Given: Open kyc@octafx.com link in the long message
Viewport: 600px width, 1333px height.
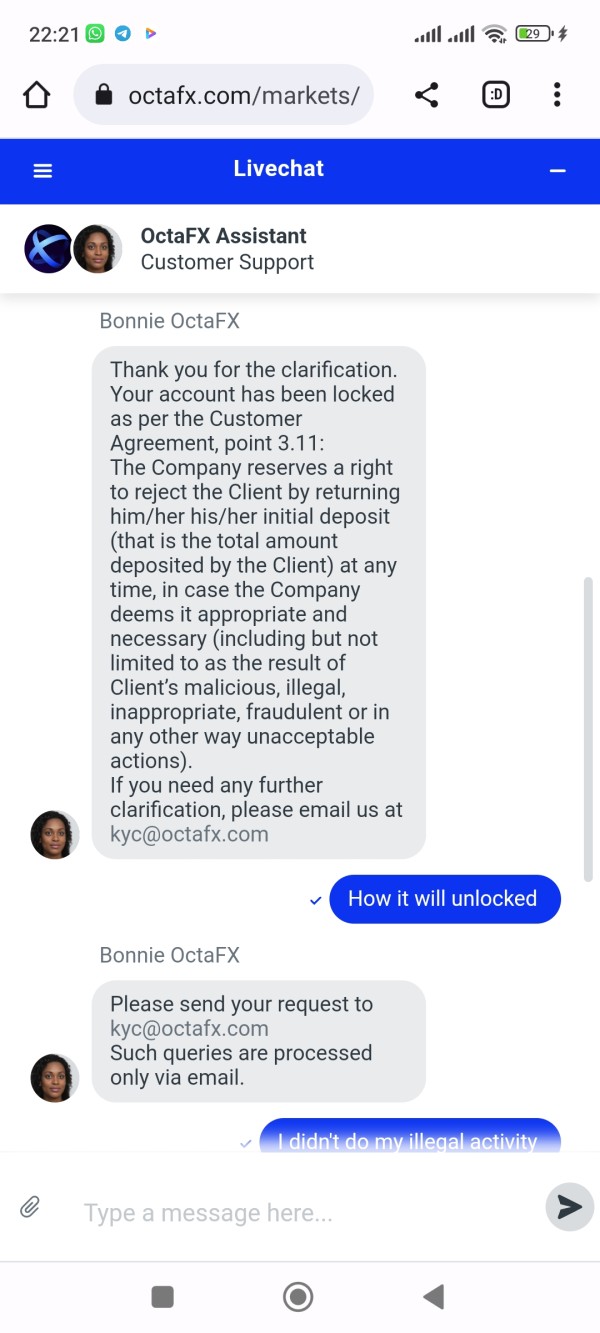Looking at the screenshot, I should [189, 834].
